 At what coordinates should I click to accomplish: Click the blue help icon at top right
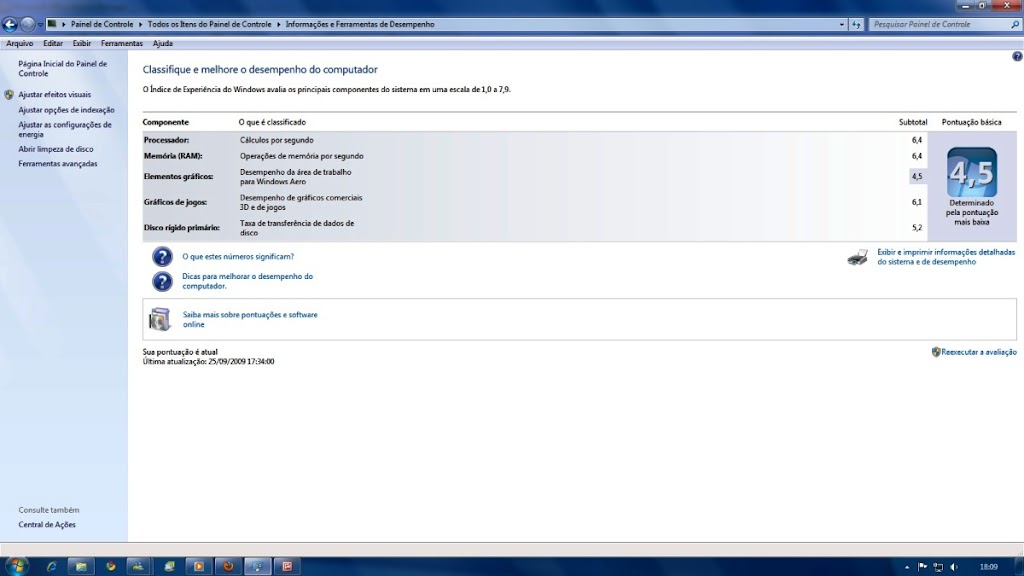click(1017, 57)
